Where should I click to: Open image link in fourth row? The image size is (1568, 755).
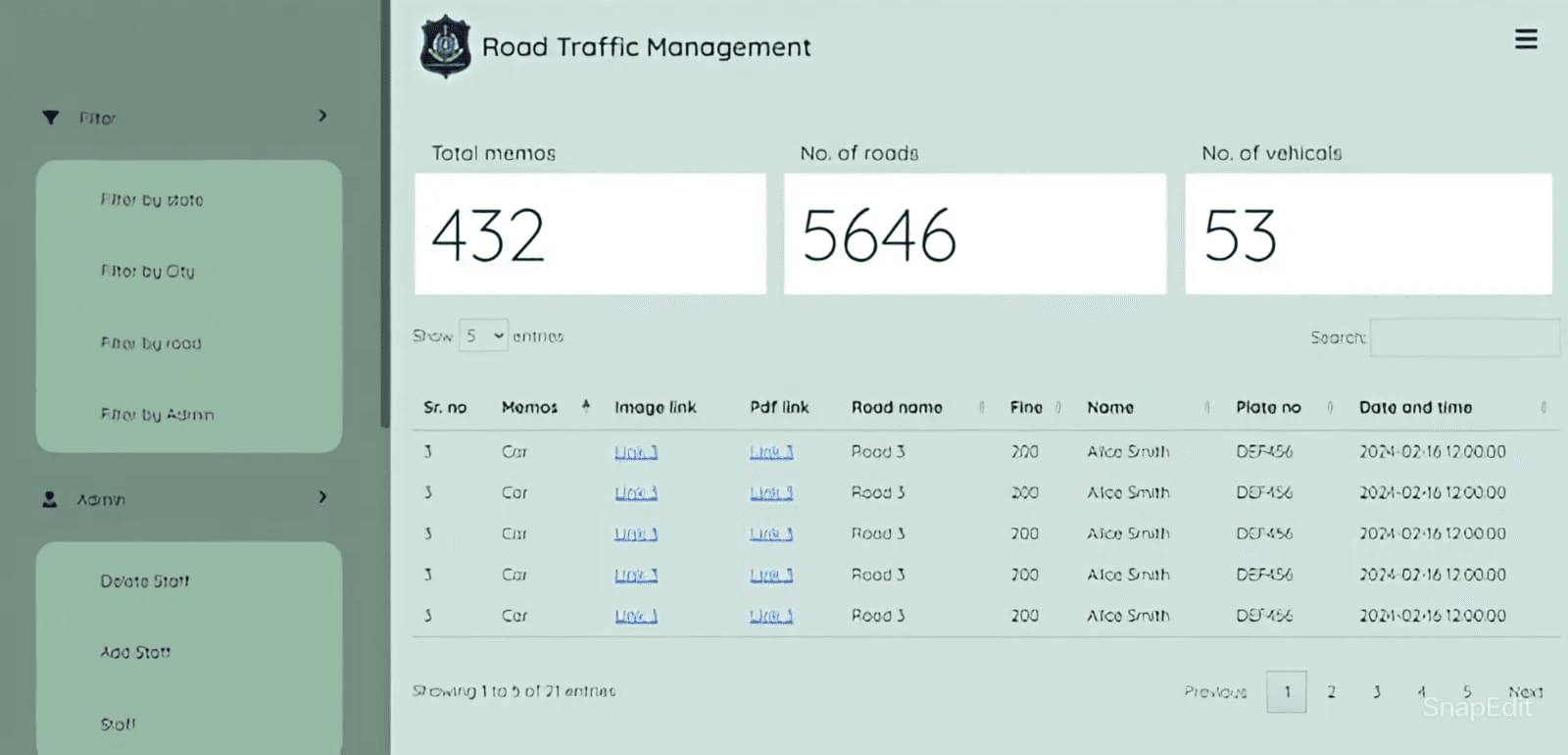pos(636,576)
